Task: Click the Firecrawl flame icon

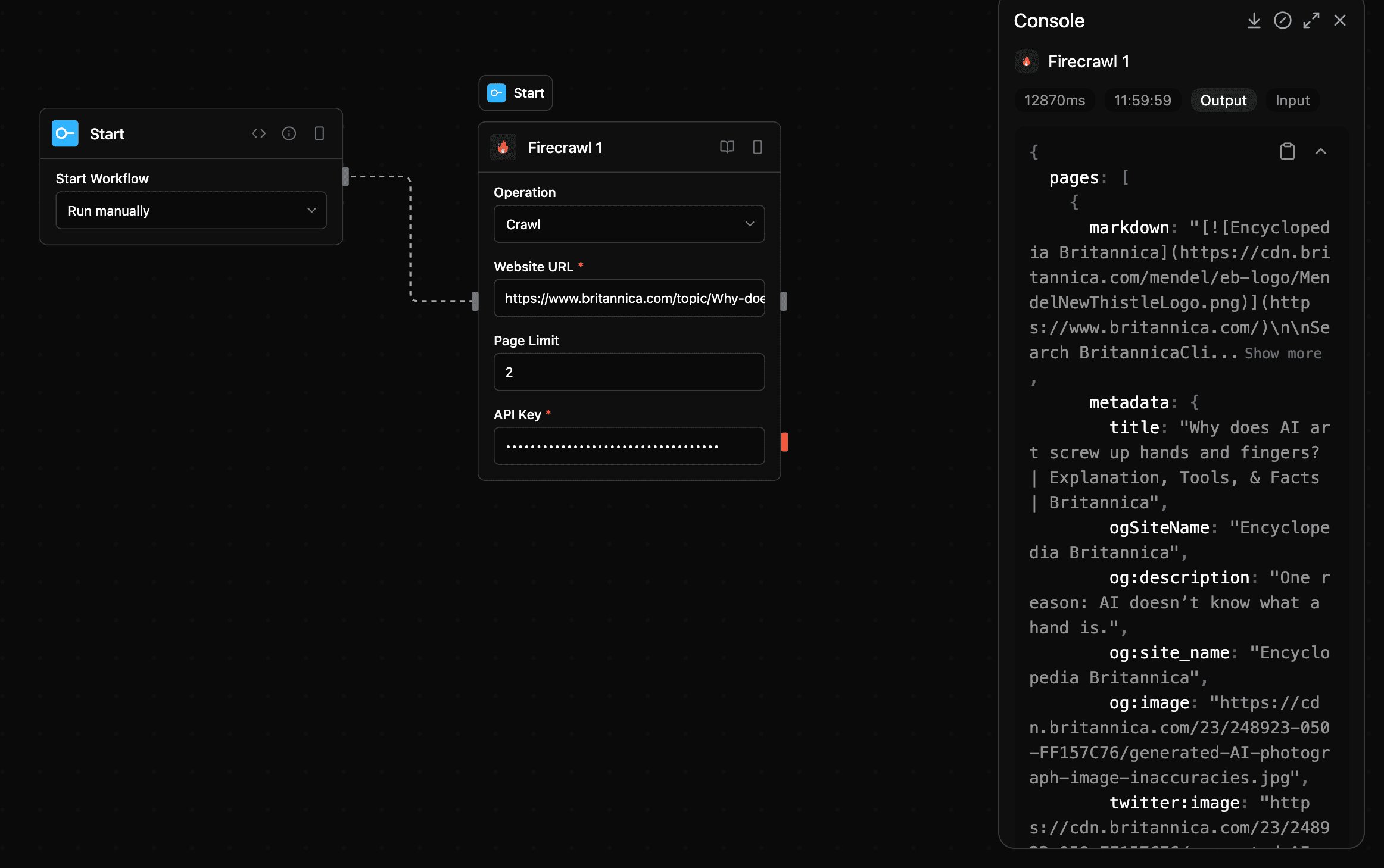Action: pyautogui.click(x=503, y=147)
